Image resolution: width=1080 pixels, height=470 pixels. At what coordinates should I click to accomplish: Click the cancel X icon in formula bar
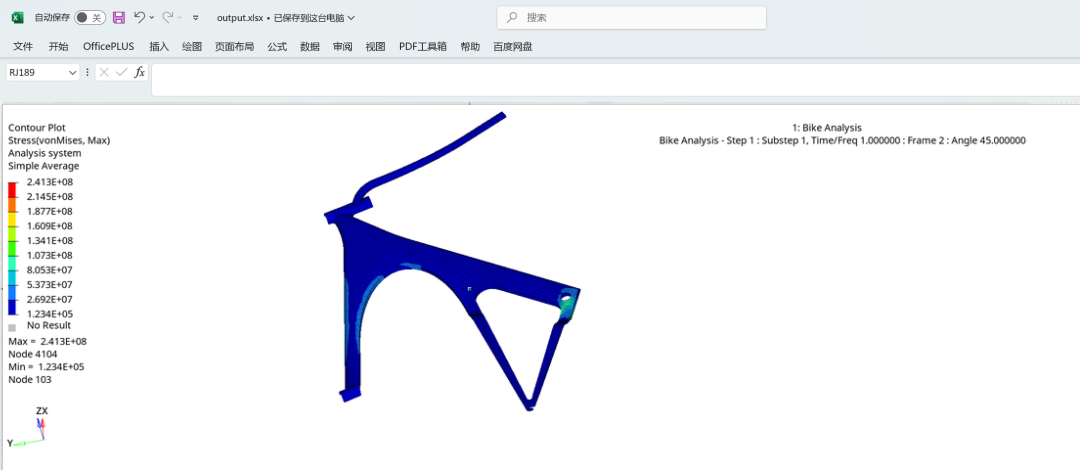[x=104, y=73]
